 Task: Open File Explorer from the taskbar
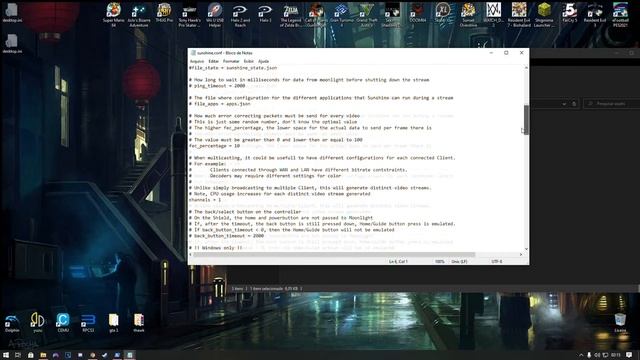[x=43, y=355]
